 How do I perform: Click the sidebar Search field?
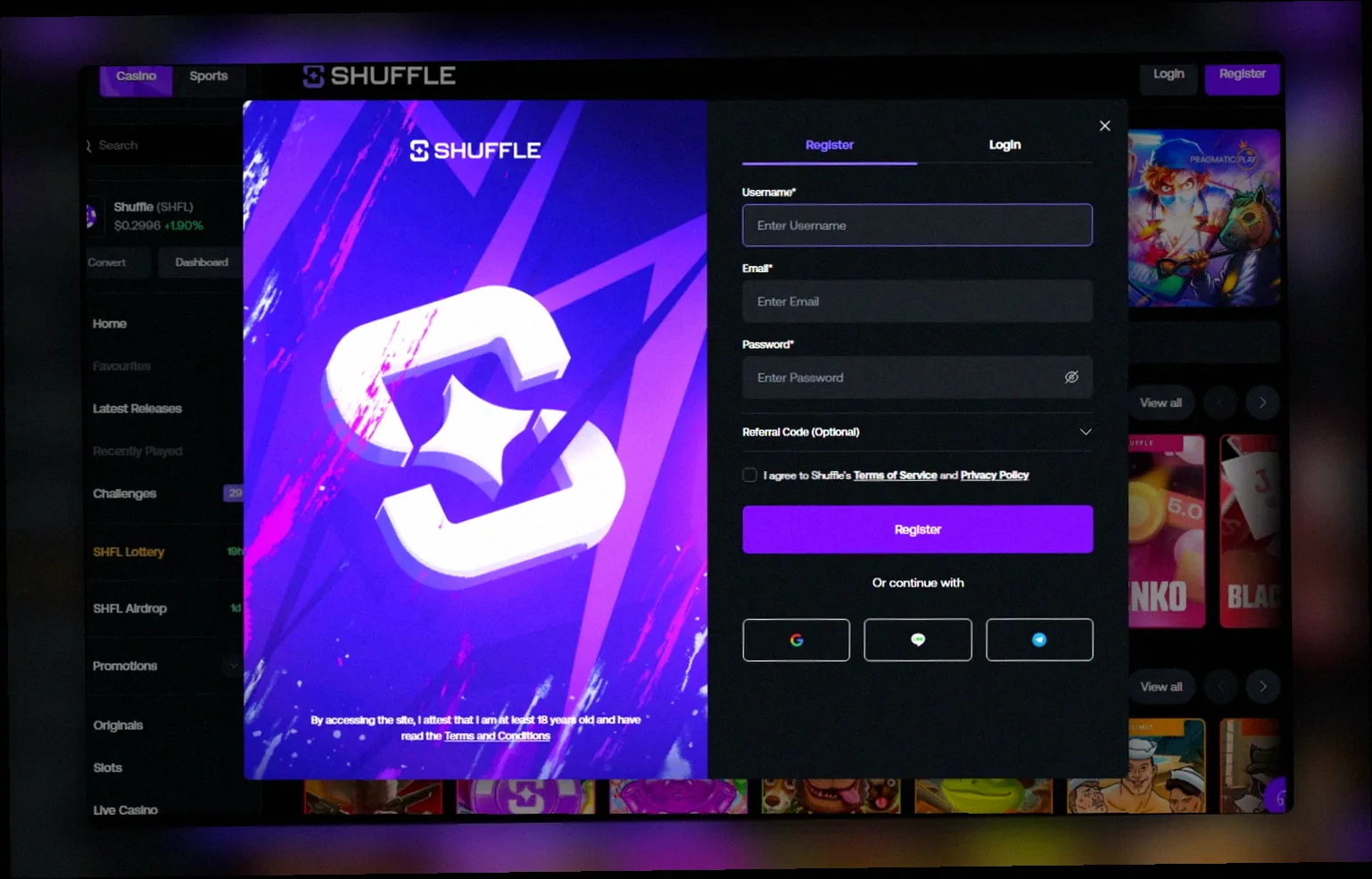(x=163, y=145)
